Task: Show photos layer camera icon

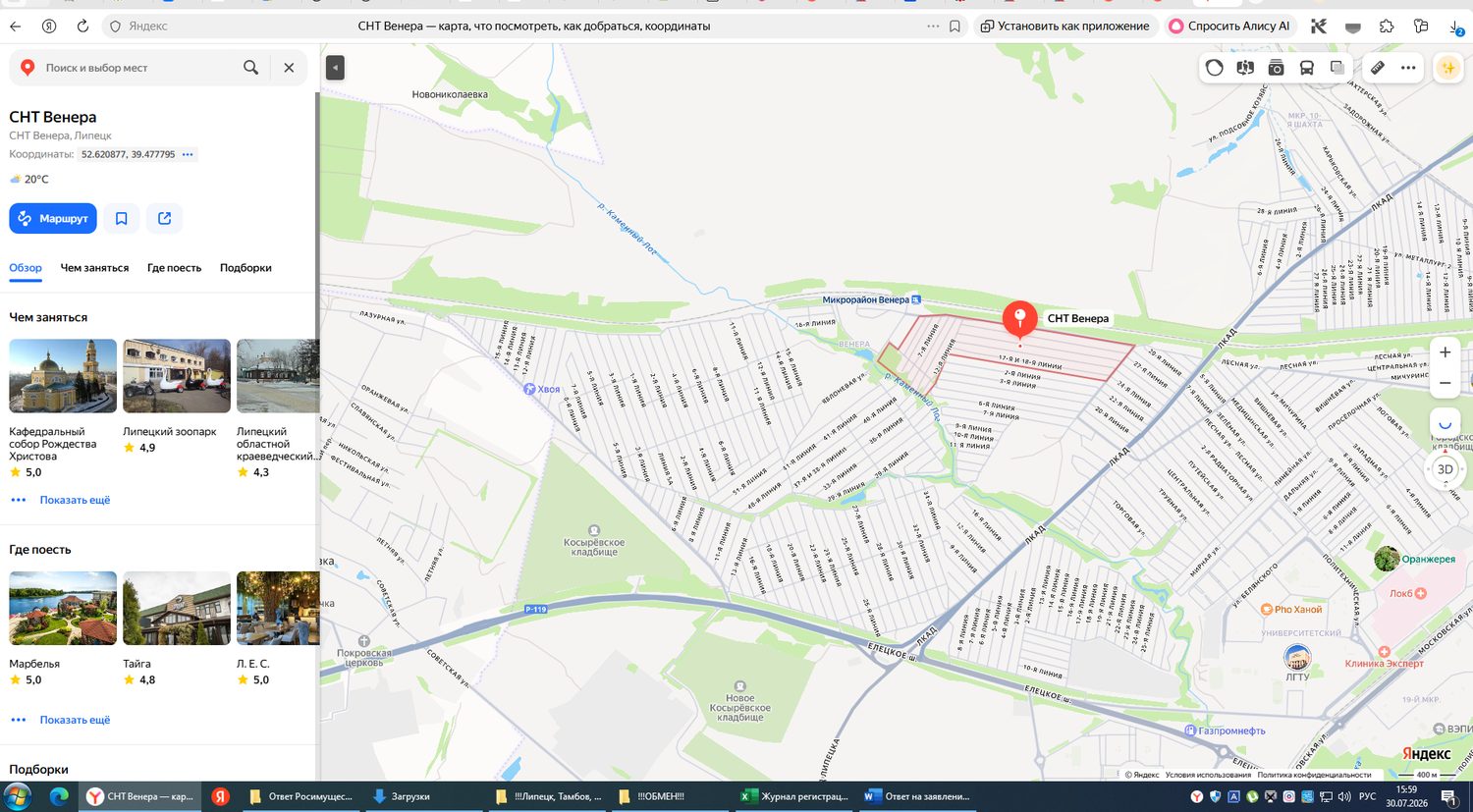Action: 1276,68
